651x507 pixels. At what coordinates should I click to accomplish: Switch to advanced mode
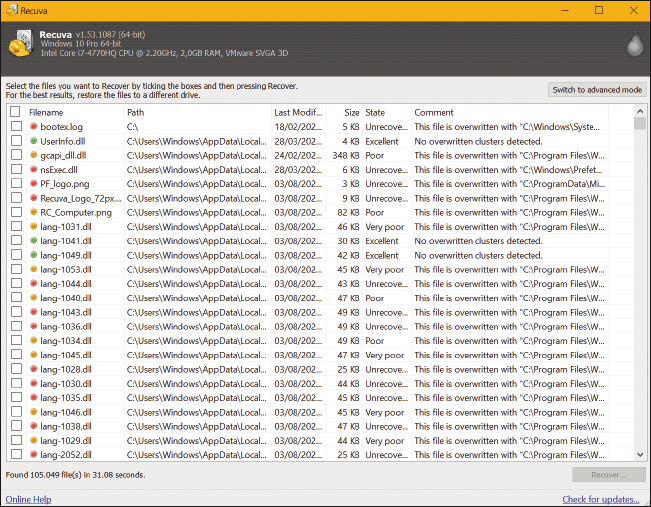[x=597, y=90]
